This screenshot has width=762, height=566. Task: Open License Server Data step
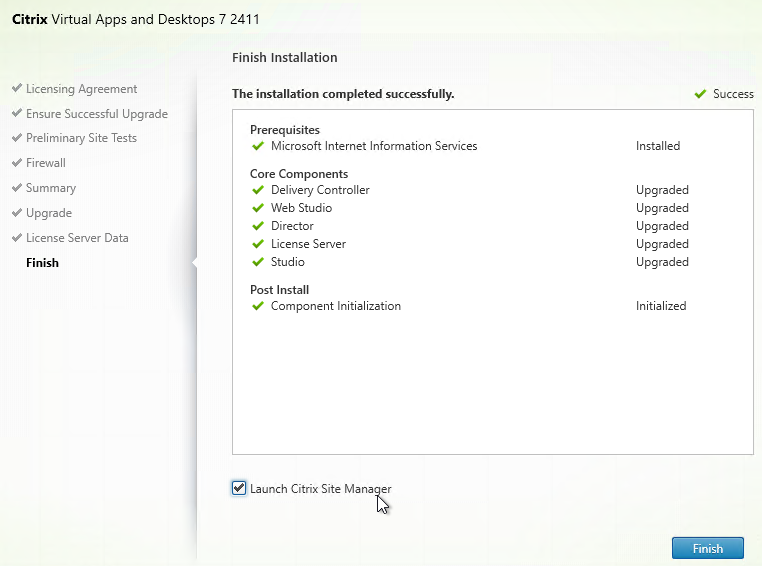pyautogui.click(x=77, y=238)
